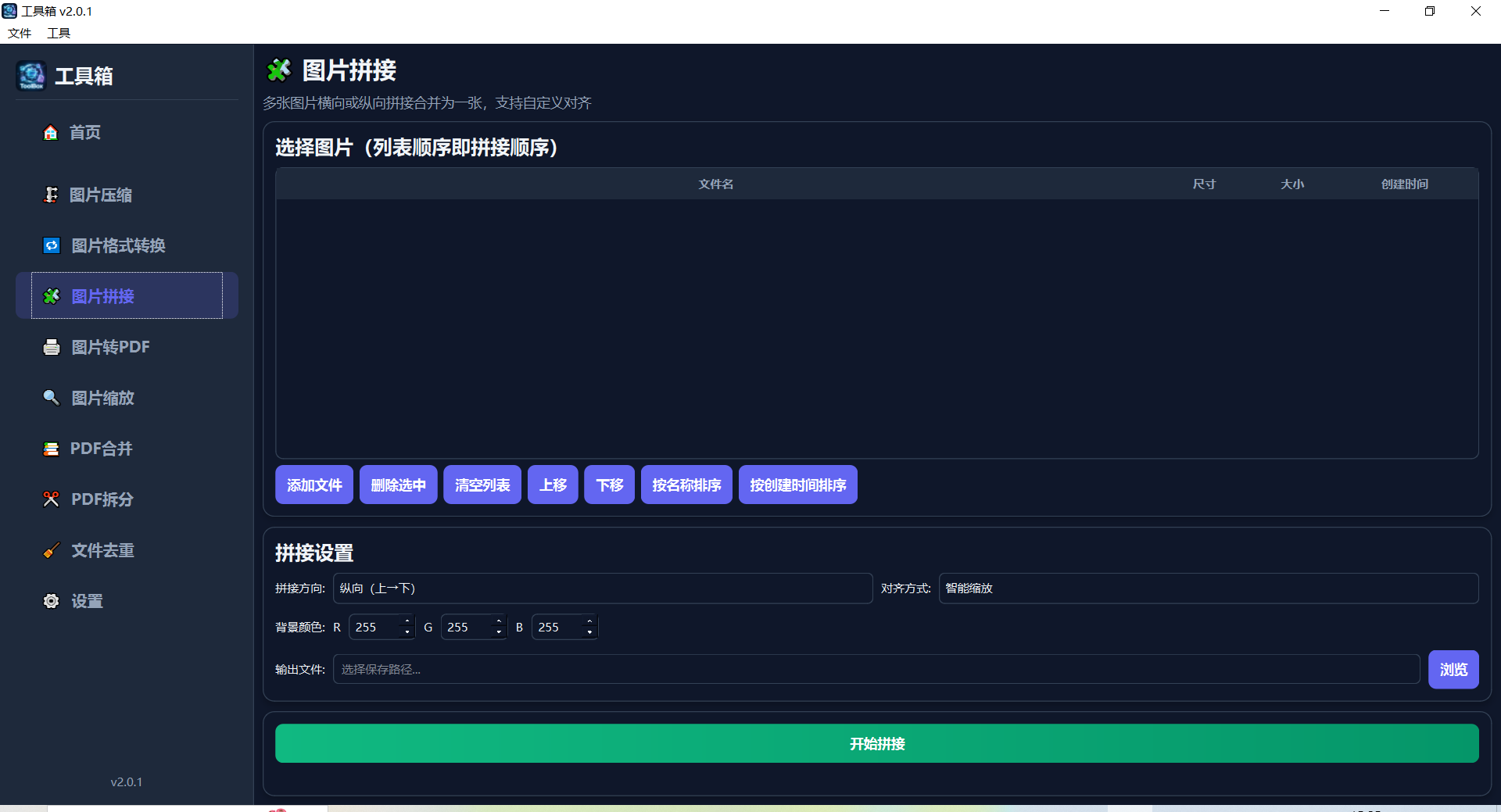Click the v2.0.1 version label in sidebar

(x=127, y=782)
